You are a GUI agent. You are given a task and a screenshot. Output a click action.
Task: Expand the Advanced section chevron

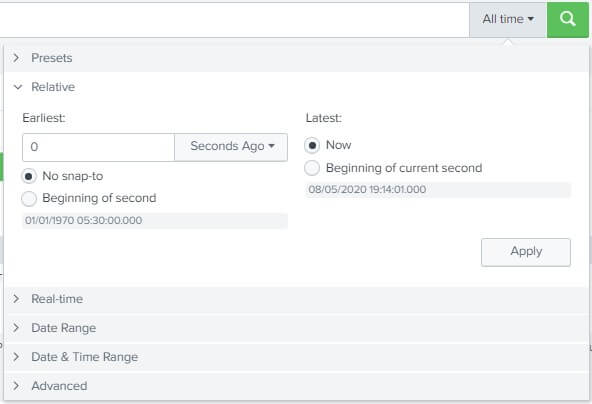[16, 386]
